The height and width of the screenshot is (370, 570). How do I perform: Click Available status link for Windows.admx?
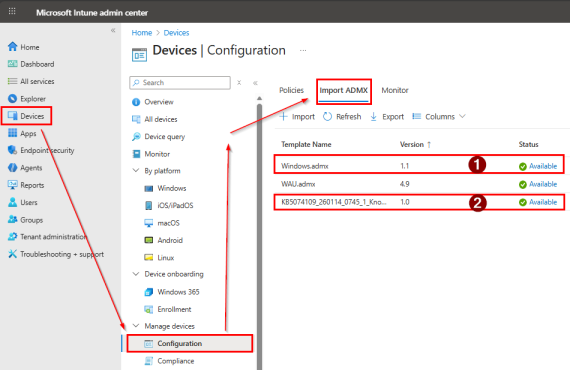click(543, 166)
